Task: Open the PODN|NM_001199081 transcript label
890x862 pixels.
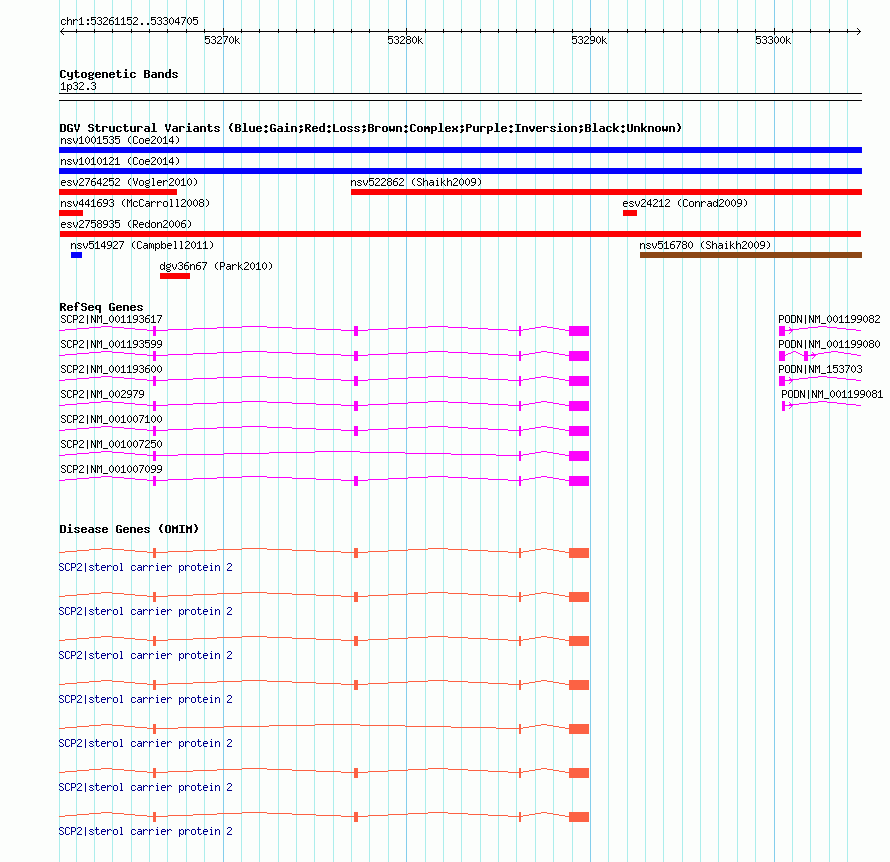Action: [x=832, y=394]
